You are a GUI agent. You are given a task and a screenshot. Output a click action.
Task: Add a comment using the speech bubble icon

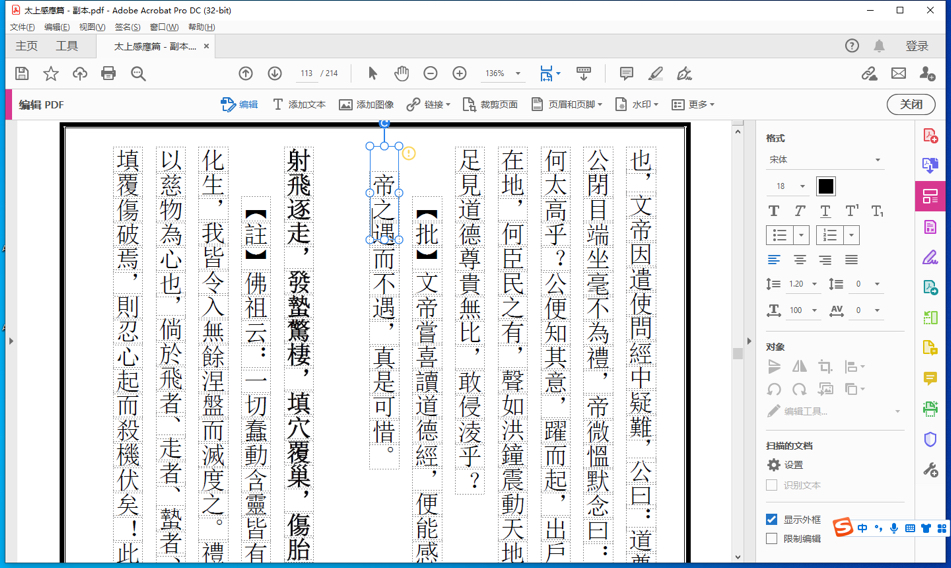pyautogui.click(x=626, y=74)
